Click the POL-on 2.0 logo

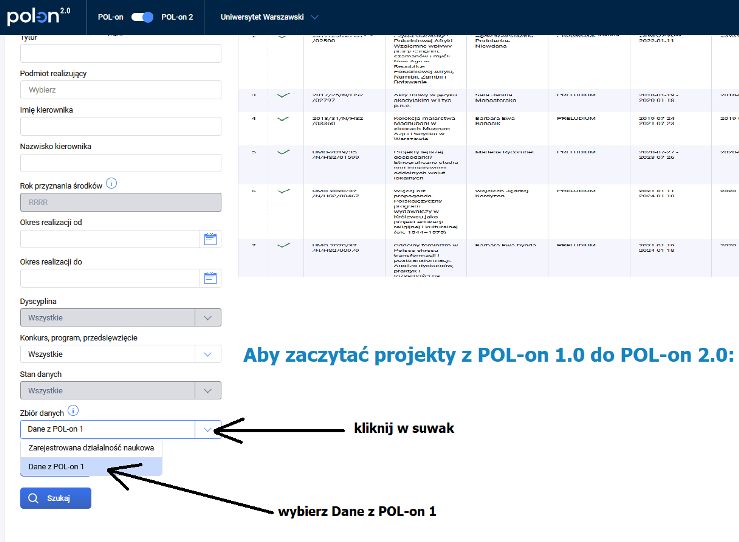[41, 16]
